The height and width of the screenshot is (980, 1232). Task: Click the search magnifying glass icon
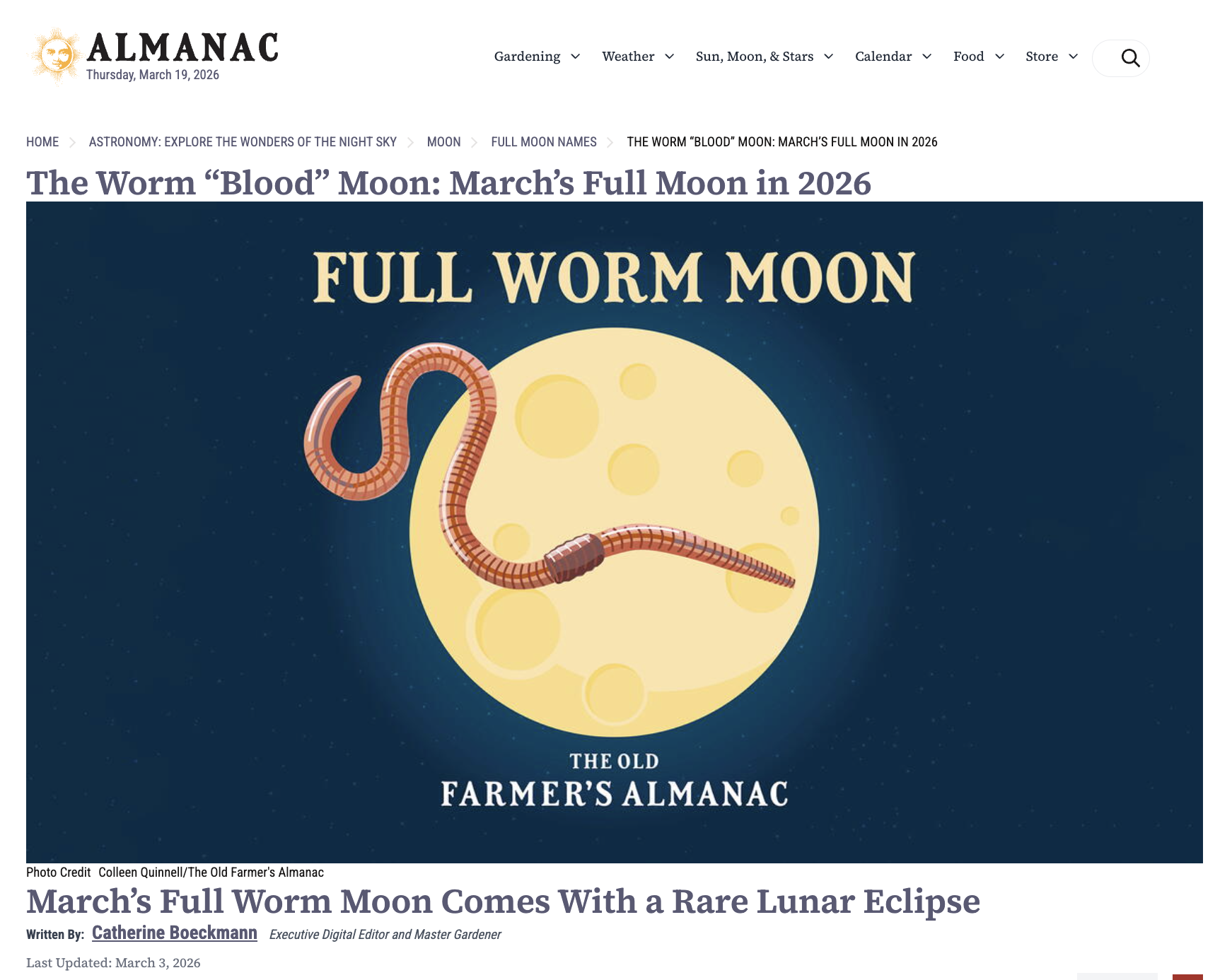(1130, 58)
